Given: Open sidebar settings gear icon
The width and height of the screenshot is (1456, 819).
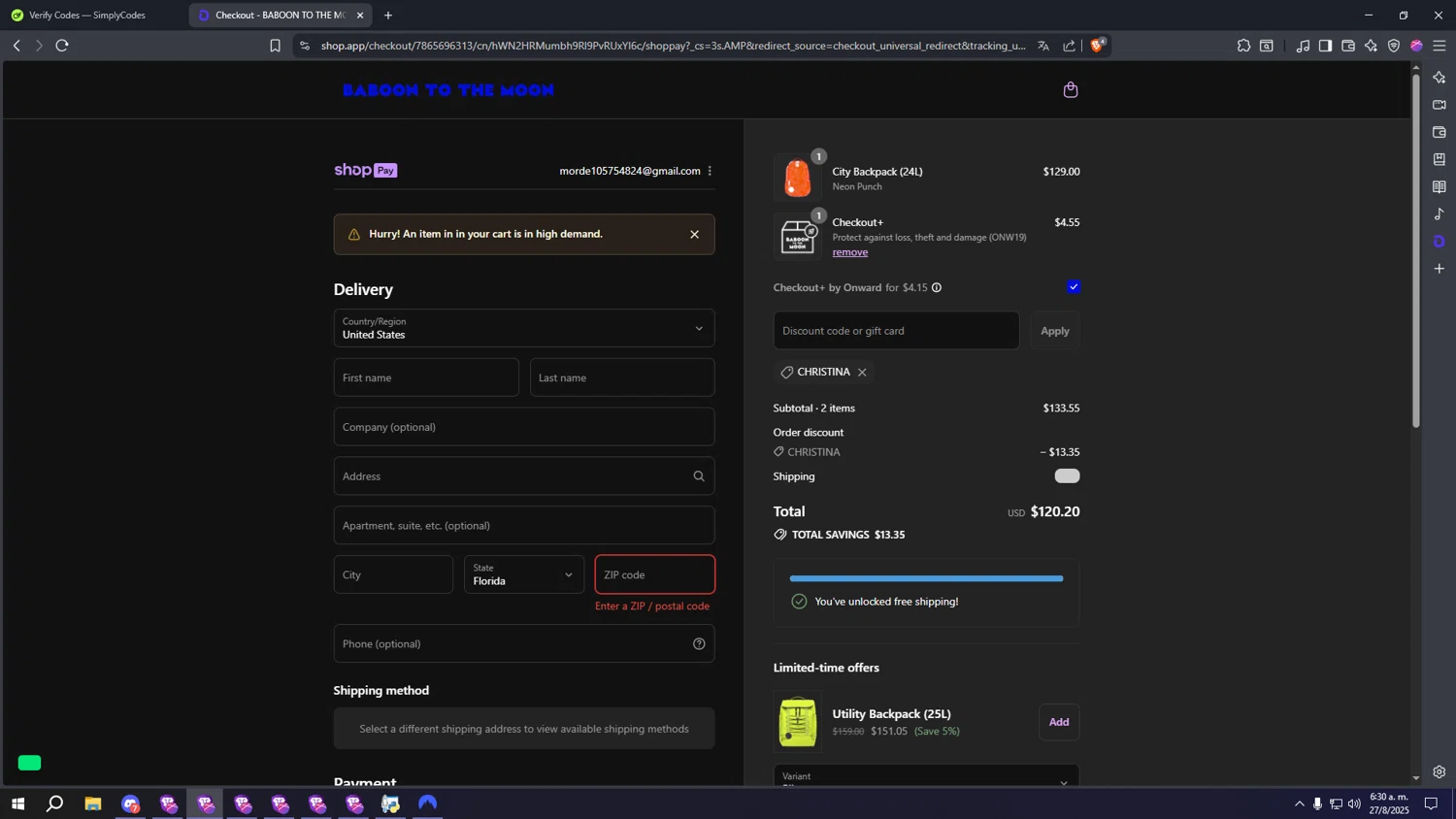Looking at the screenshot, I should click(1439, 772).
